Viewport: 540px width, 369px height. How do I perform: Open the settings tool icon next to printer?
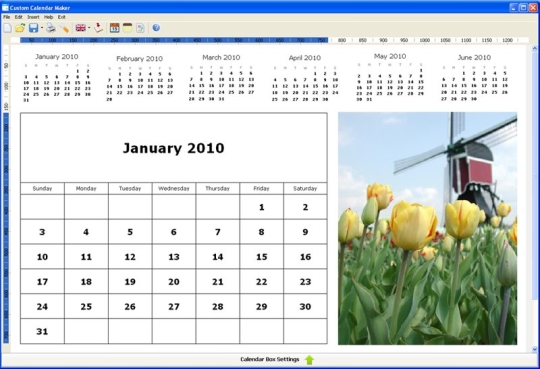point(64,28)
